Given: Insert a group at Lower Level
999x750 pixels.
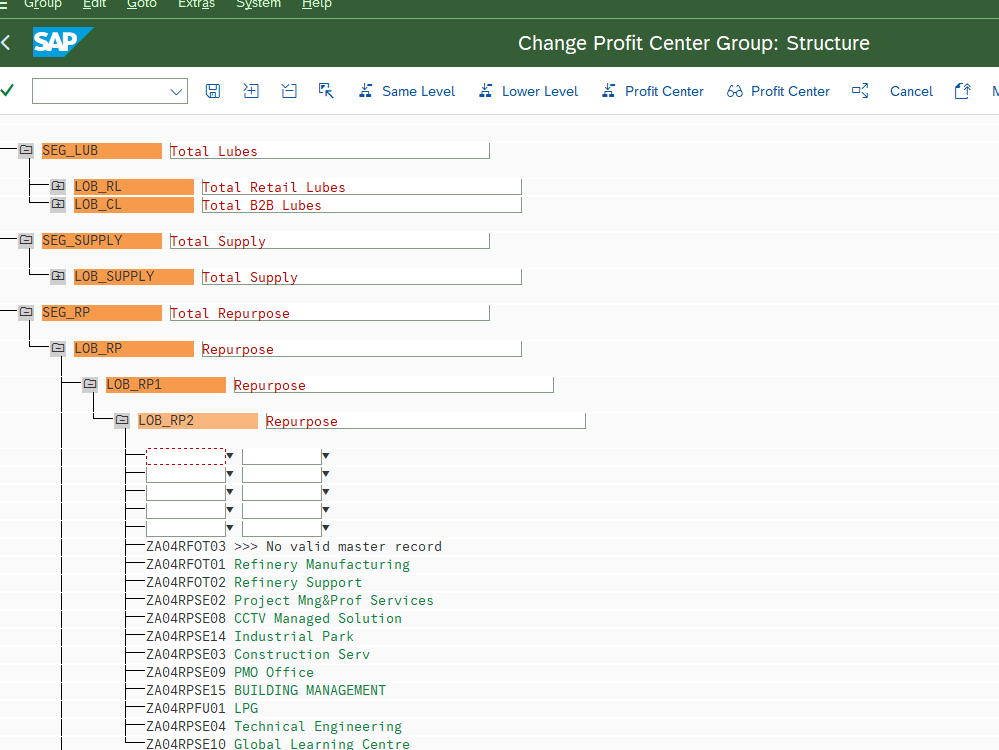Looking at the screenshot, I should tap(528, 91).
